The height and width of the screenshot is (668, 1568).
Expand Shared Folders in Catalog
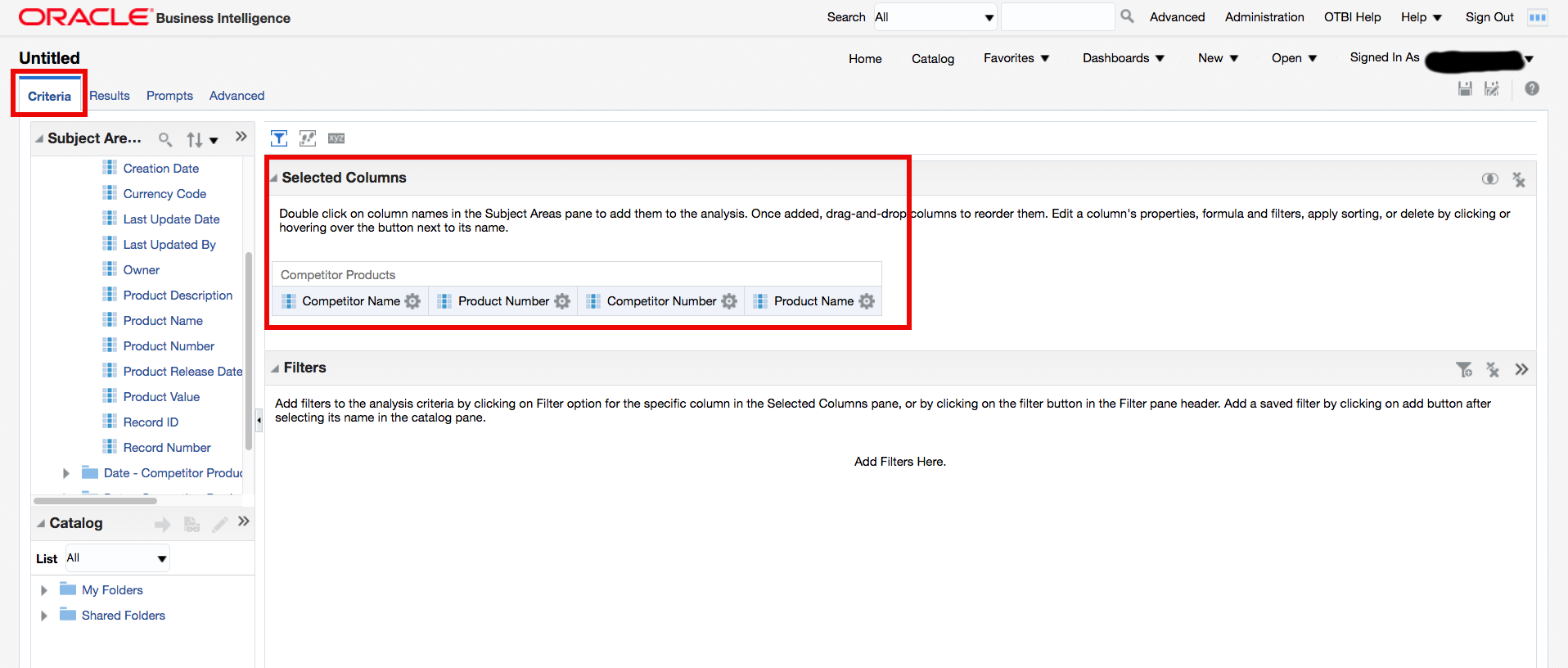pyautogui.click(x=44, y=616)
